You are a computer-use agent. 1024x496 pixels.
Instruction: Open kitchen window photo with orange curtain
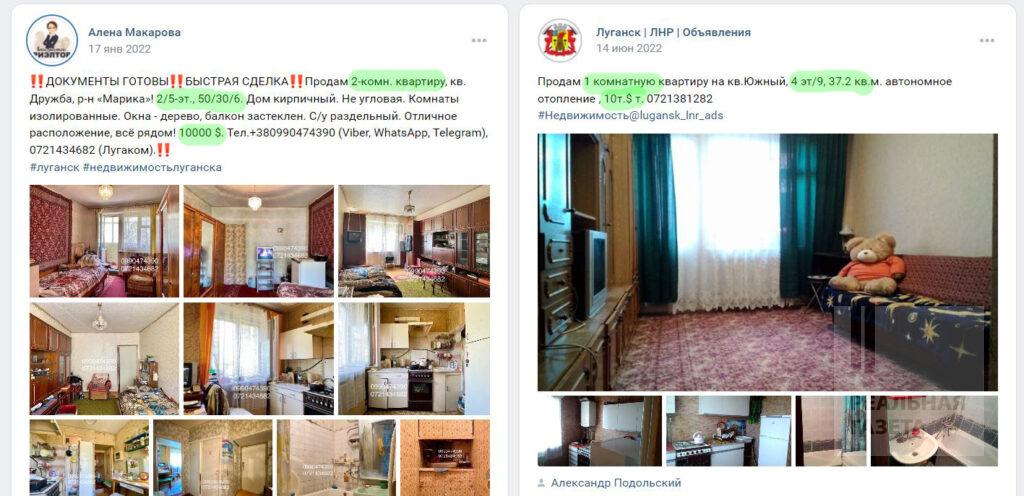click(259, 358)
